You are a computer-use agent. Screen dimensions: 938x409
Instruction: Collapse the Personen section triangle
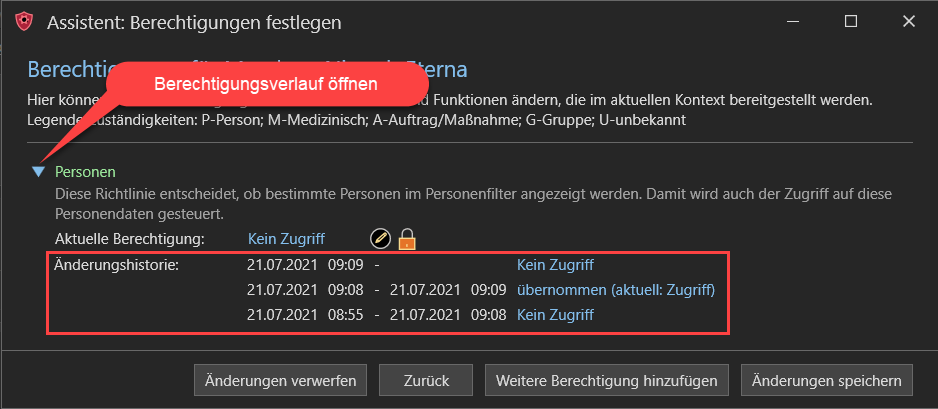[x=39, y=172]
